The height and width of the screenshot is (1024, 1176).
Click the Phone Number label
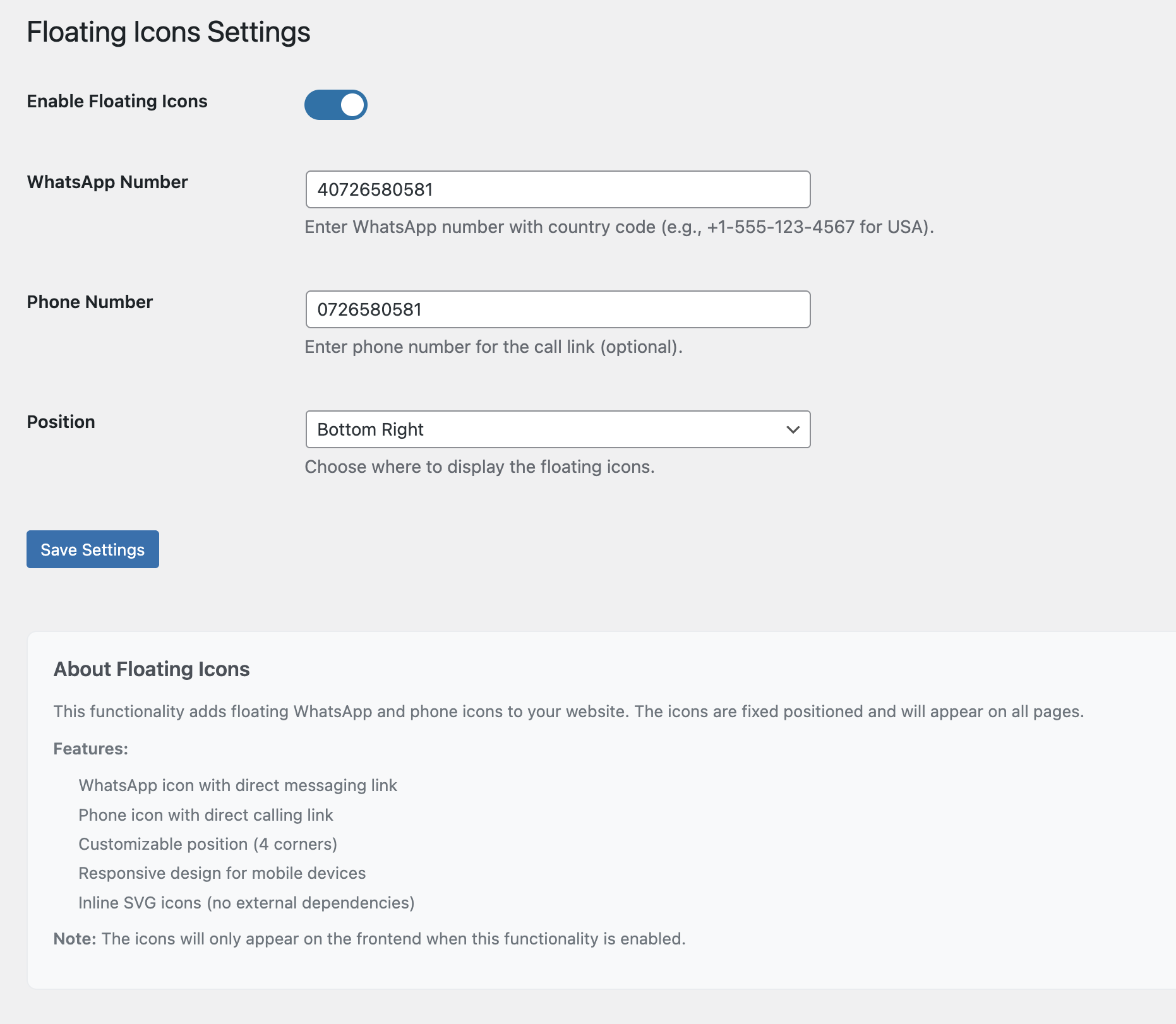point(90,302)
